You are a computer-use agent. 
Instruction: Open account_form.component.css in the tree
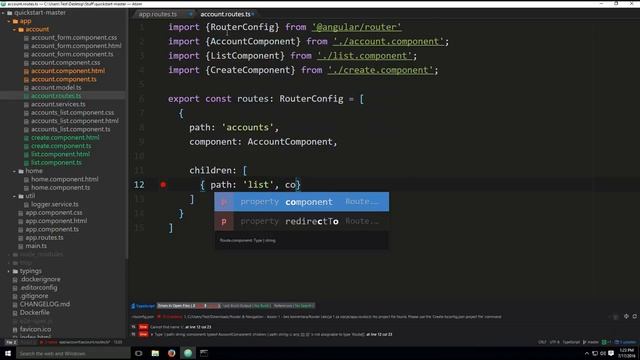pos(74,38)
